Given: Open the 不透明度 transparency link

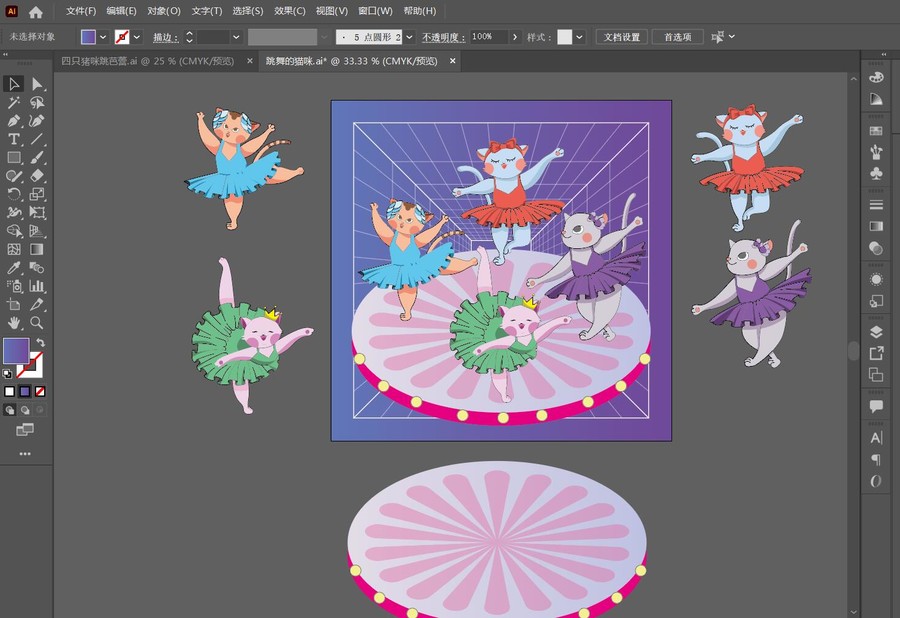Looking at the screenshot, I should point(444,37).
